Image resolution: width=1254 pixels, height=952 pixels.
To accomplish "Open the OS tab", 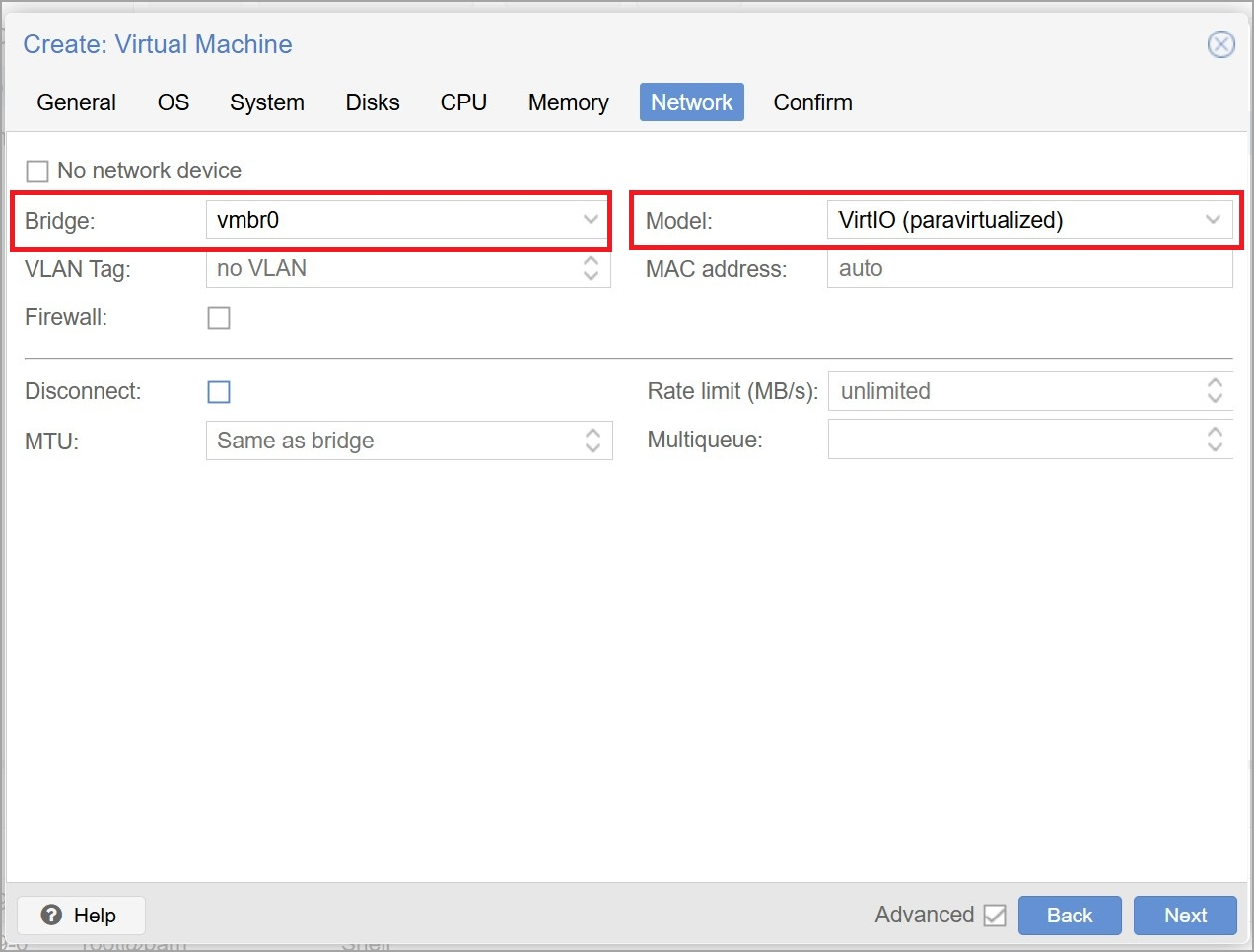I will point(174,102).
